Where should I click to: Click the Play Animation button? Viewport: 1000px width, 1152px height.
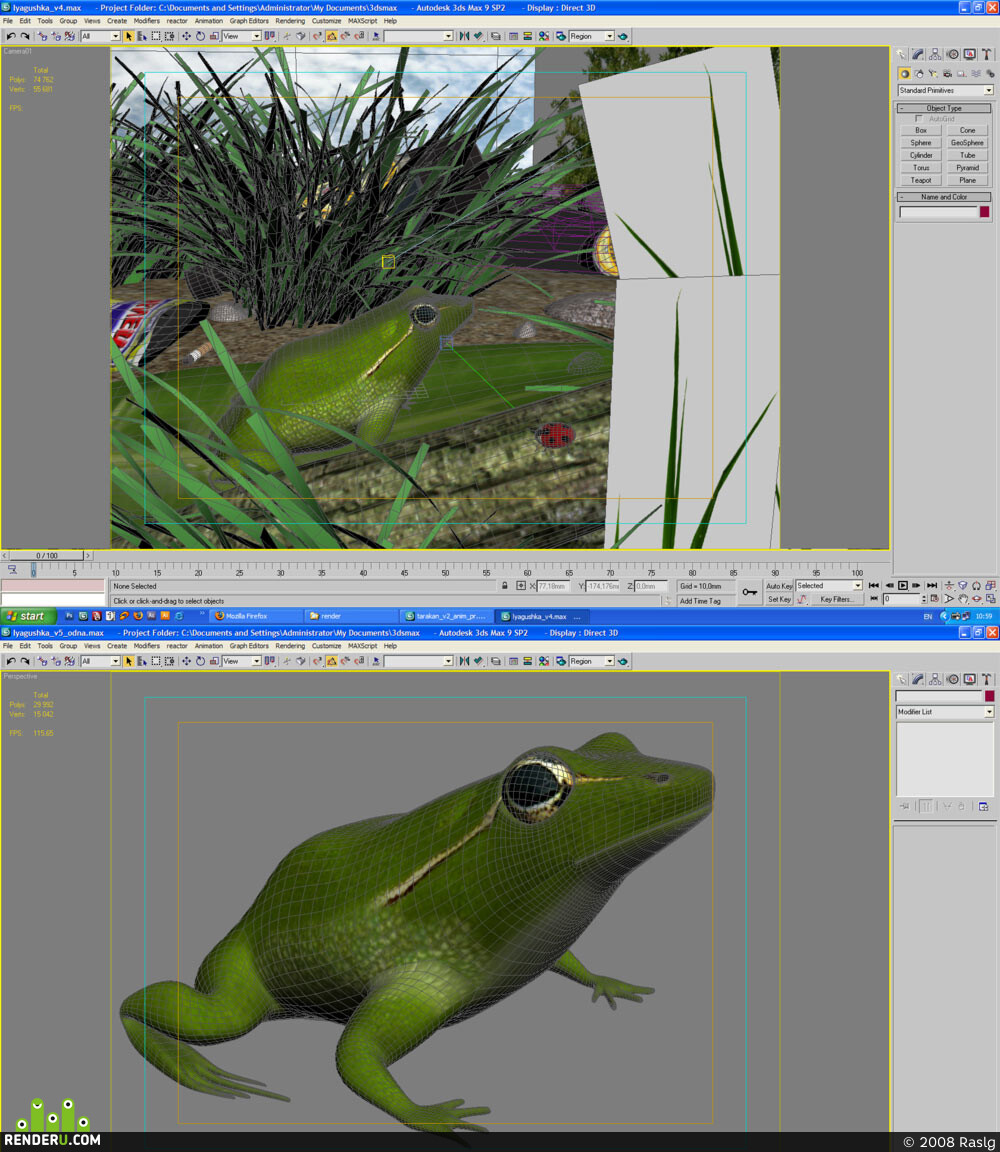click(x=903, y=586)
